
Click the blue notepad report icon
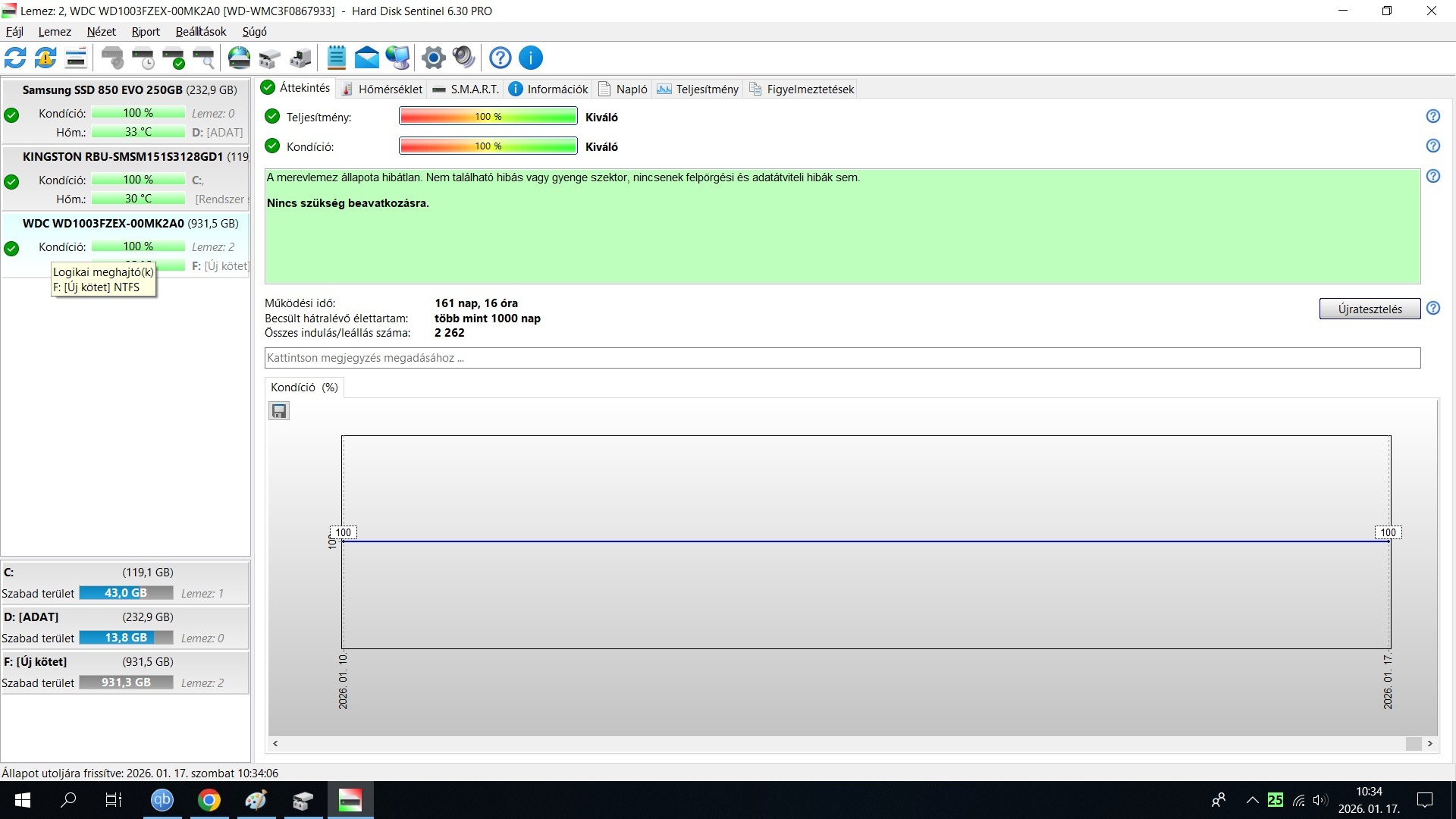click(336, 58)
